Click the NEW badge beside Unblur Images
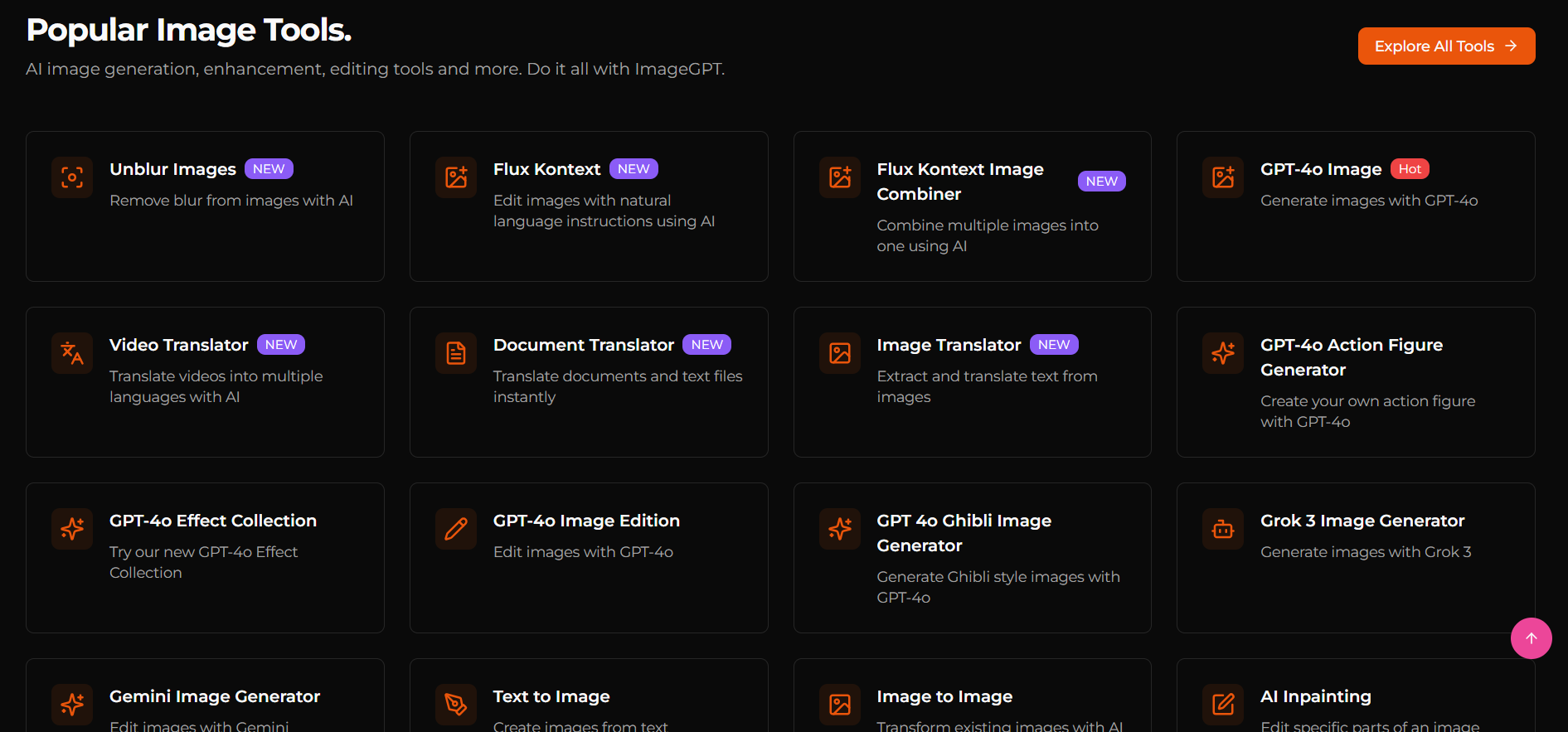Viewport: 1568px width, 732px height. click(x=269, y=169)
